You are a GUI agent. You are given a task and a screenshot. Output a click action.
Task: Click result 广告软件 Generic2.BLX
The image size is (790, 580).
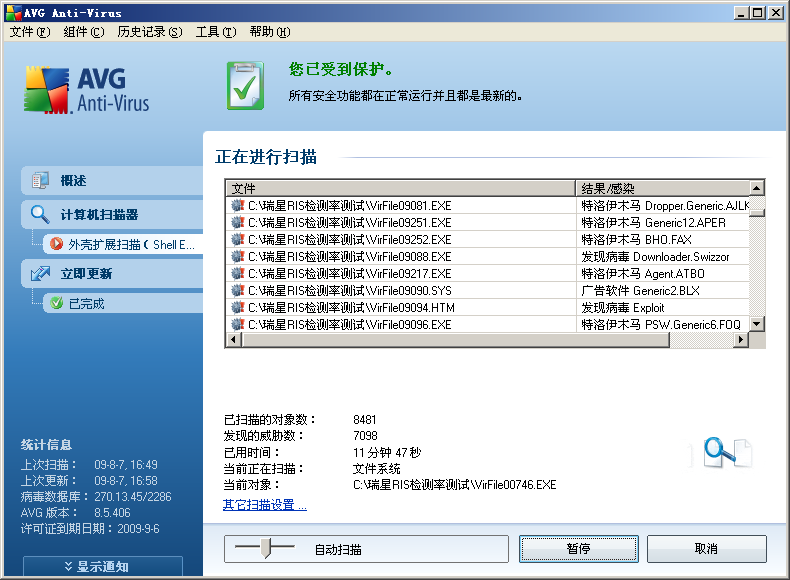tap(640, 290)
